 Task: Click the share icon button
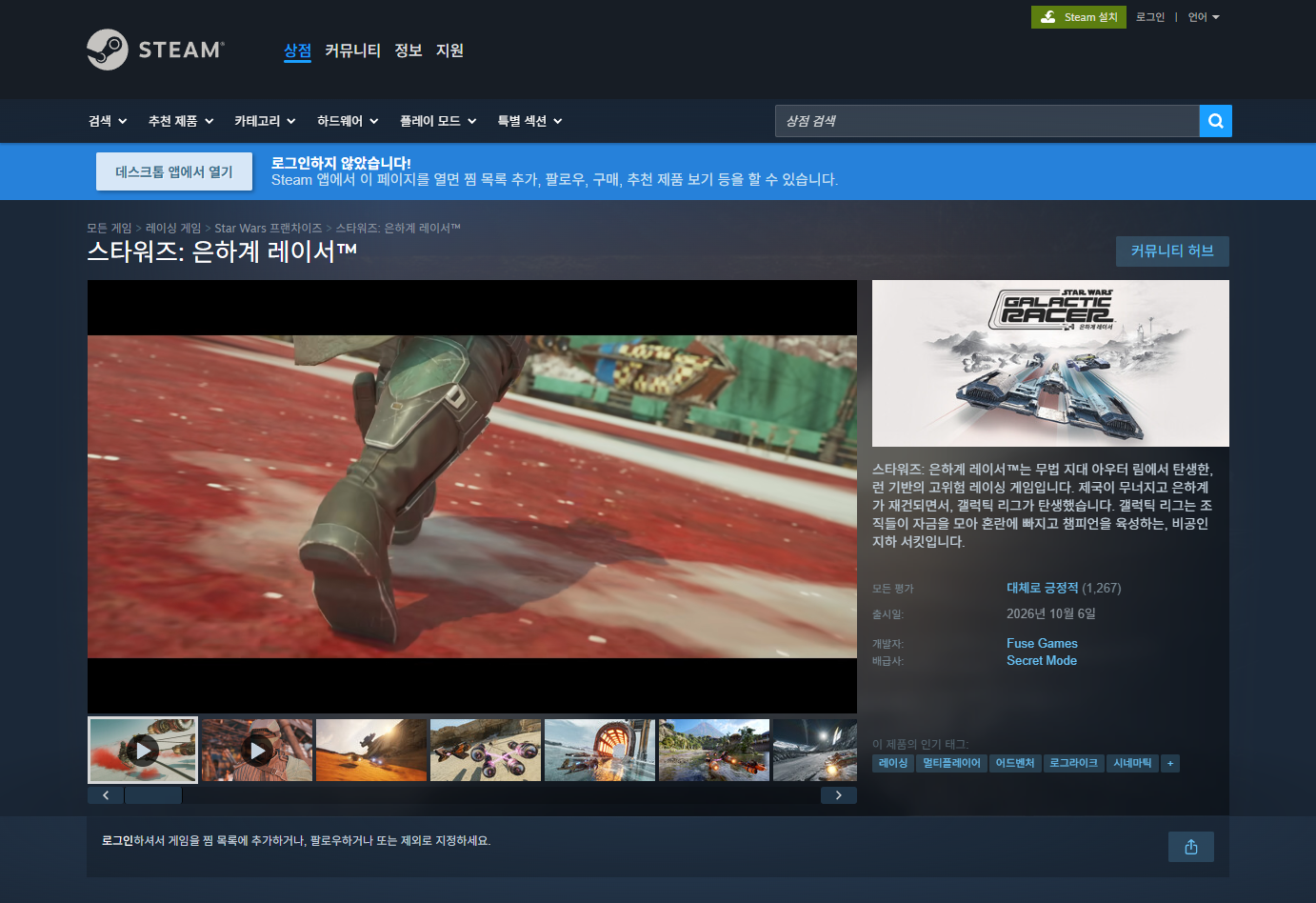[1190, 847]
